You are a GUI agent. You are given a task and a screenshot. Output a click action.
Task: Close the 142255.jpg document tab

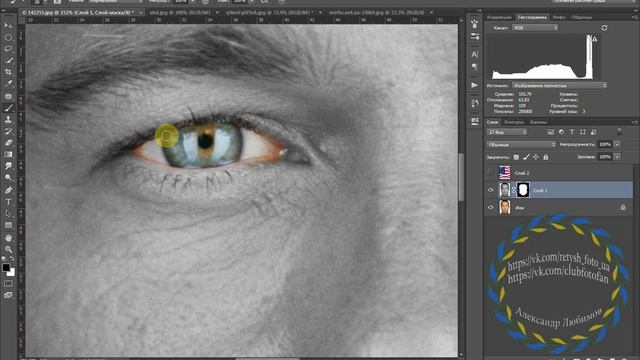click(x=140, y=13)
